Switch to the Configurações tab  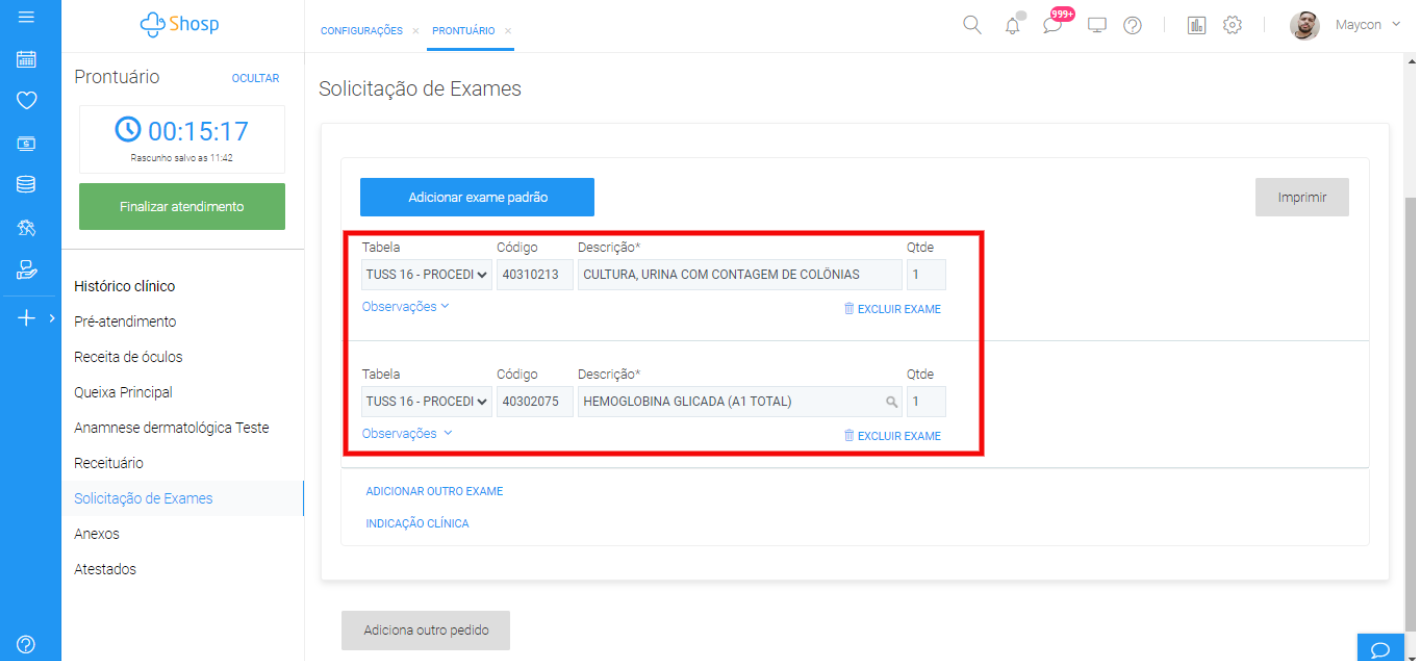[361, 31]
